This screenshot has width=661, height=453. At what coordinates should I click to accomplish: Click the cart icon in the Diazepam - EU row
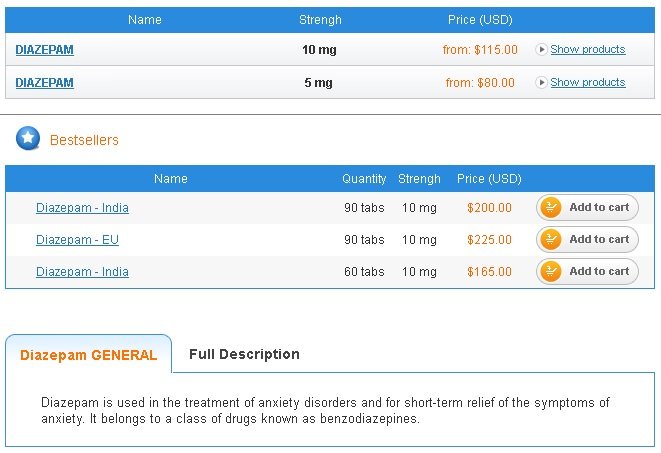pyautogui.click(x=550, y=240)
